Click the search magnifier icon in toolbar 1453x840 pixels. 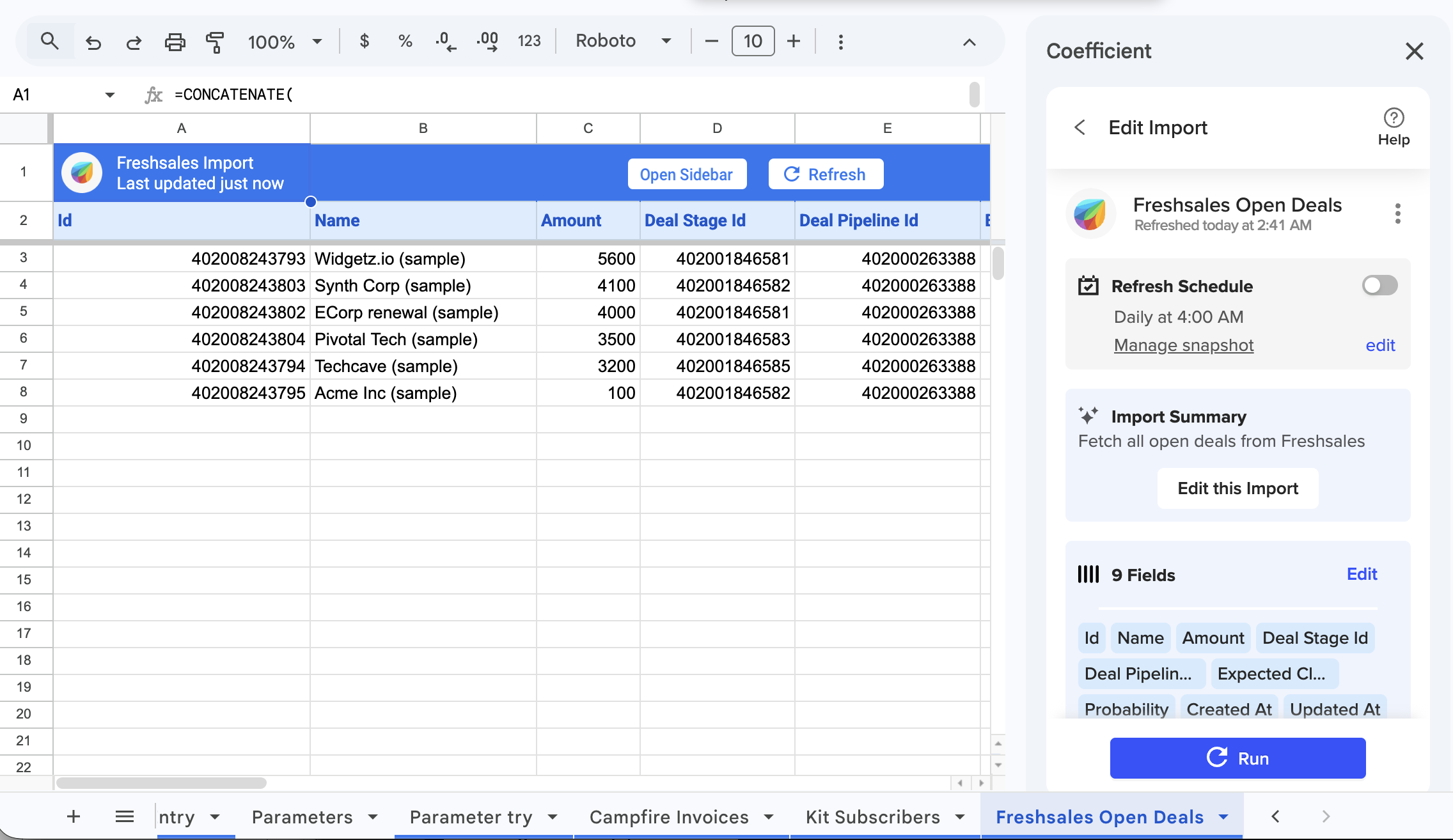coord(49,42)
